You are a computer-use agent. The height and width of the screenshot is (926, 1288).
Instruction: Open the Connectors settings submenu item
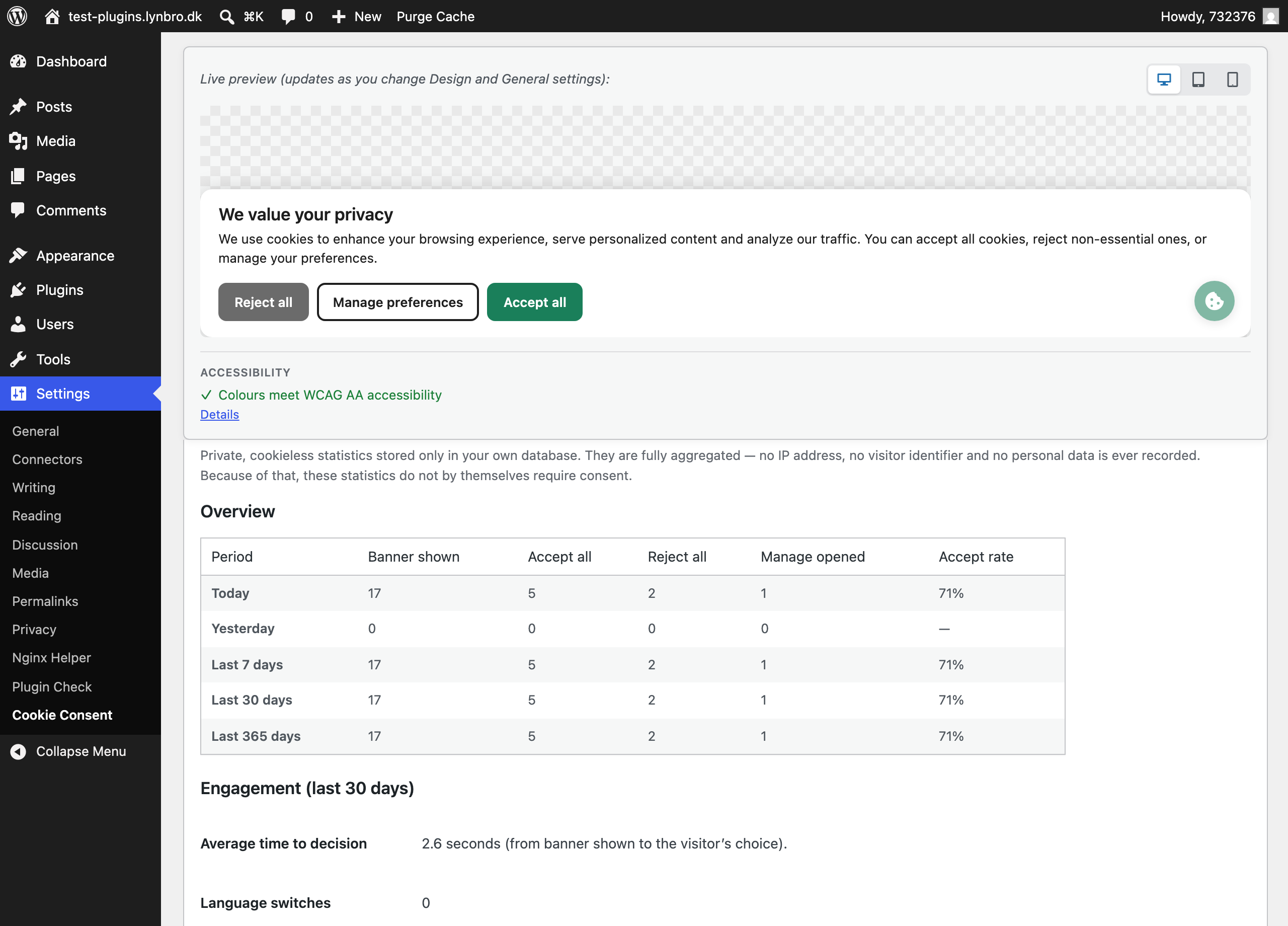click(47, 459)
